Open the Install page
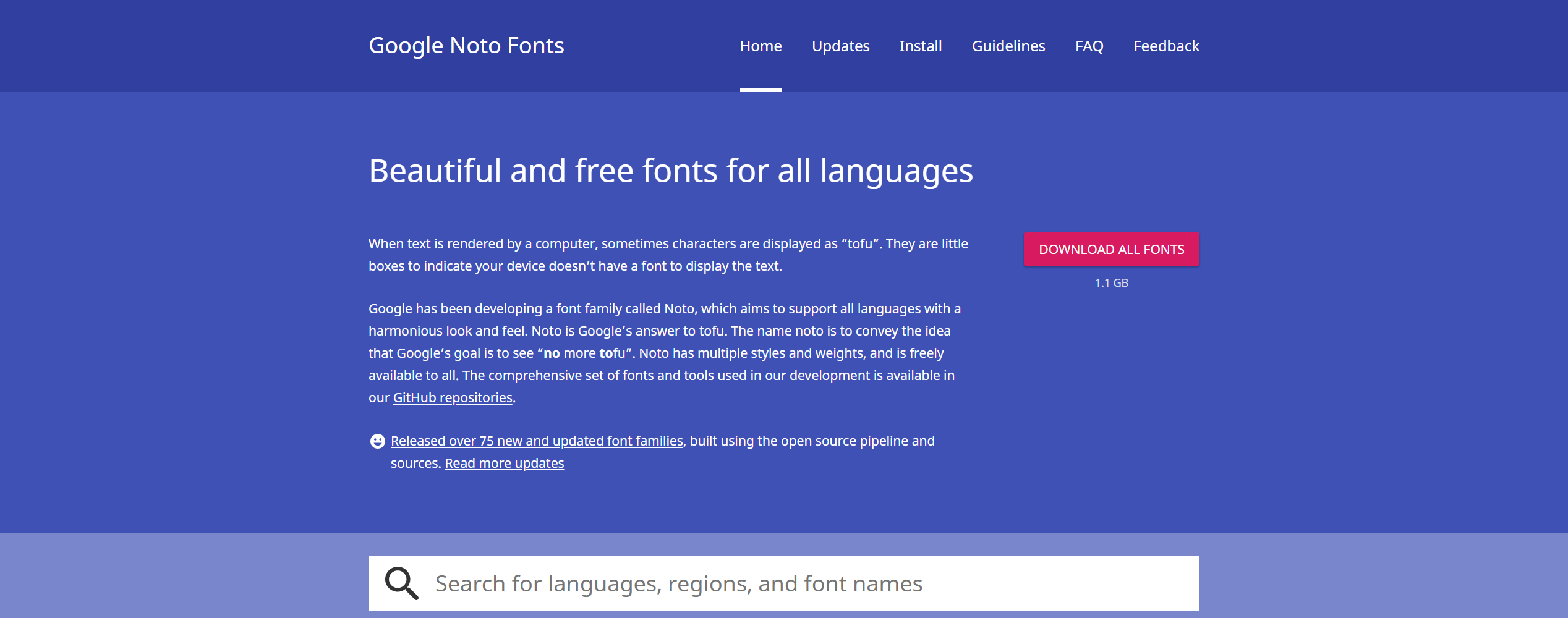 [921, 46]
